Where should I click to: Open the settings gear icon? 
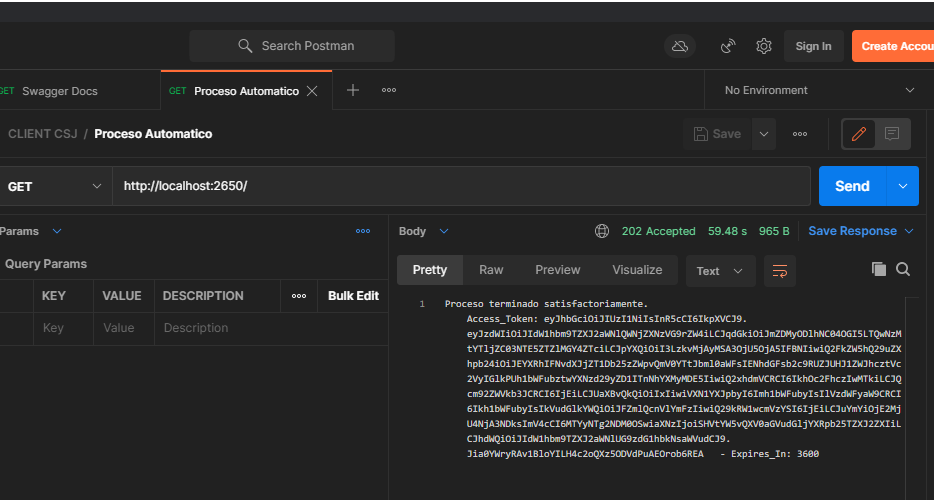764,46
